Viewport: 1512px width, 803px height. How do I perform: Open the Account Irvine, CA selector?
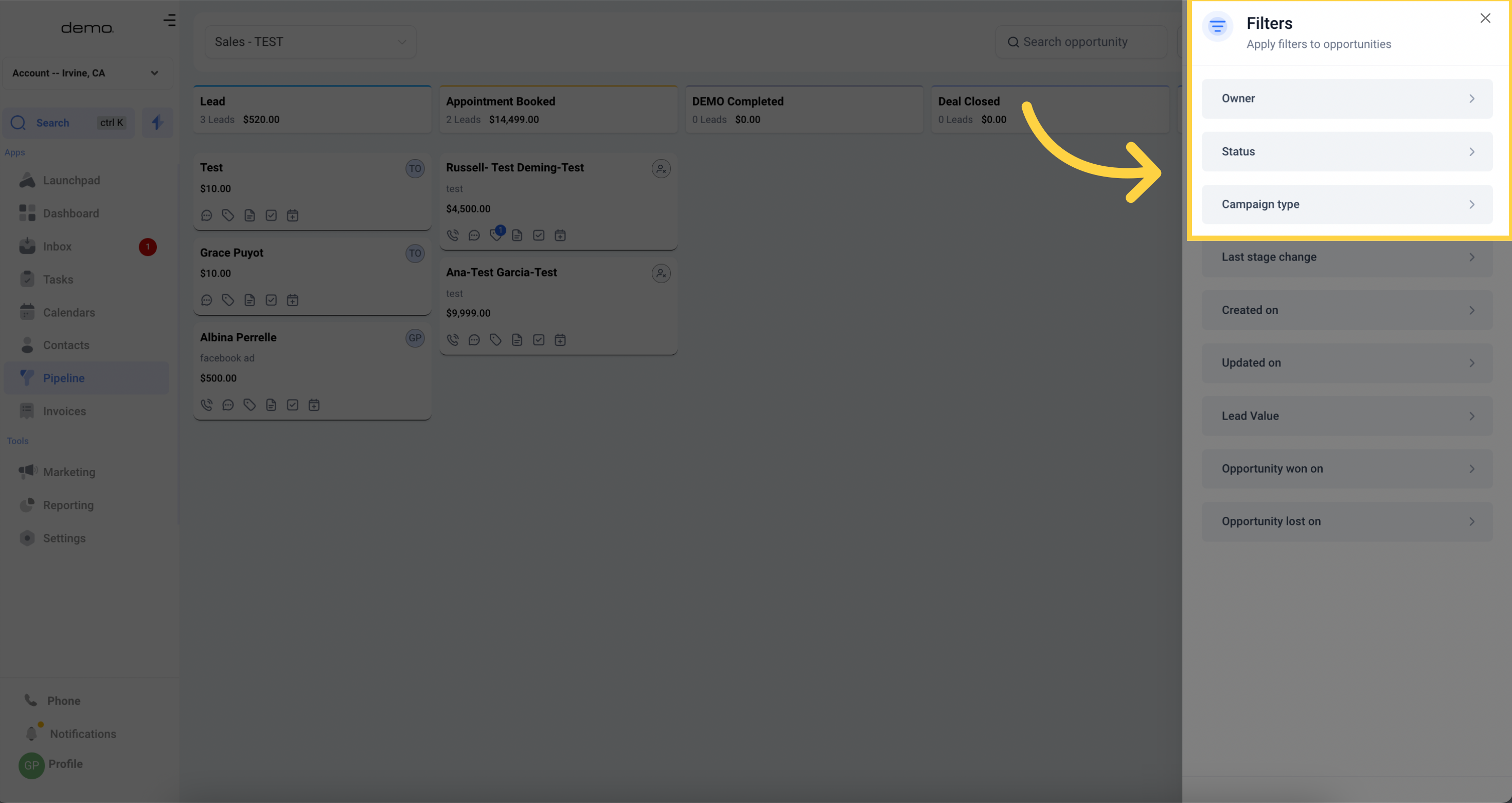click(x=86, y=73)
